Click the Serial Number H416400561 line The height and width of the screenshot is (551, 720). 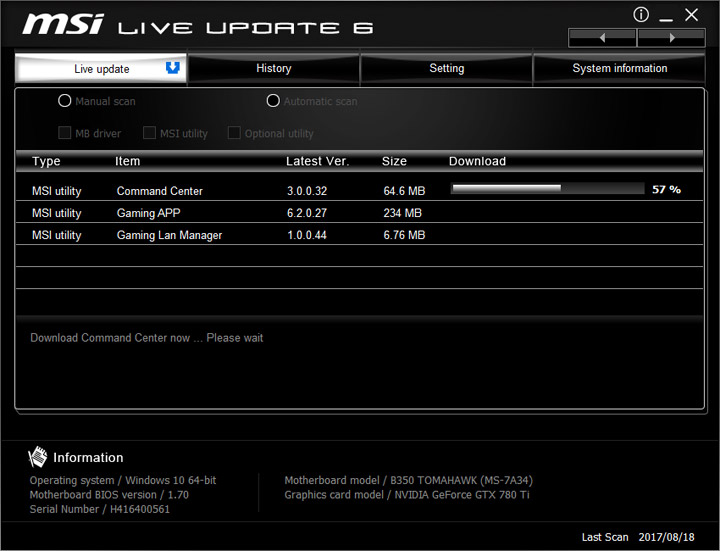tap(100, 509)
